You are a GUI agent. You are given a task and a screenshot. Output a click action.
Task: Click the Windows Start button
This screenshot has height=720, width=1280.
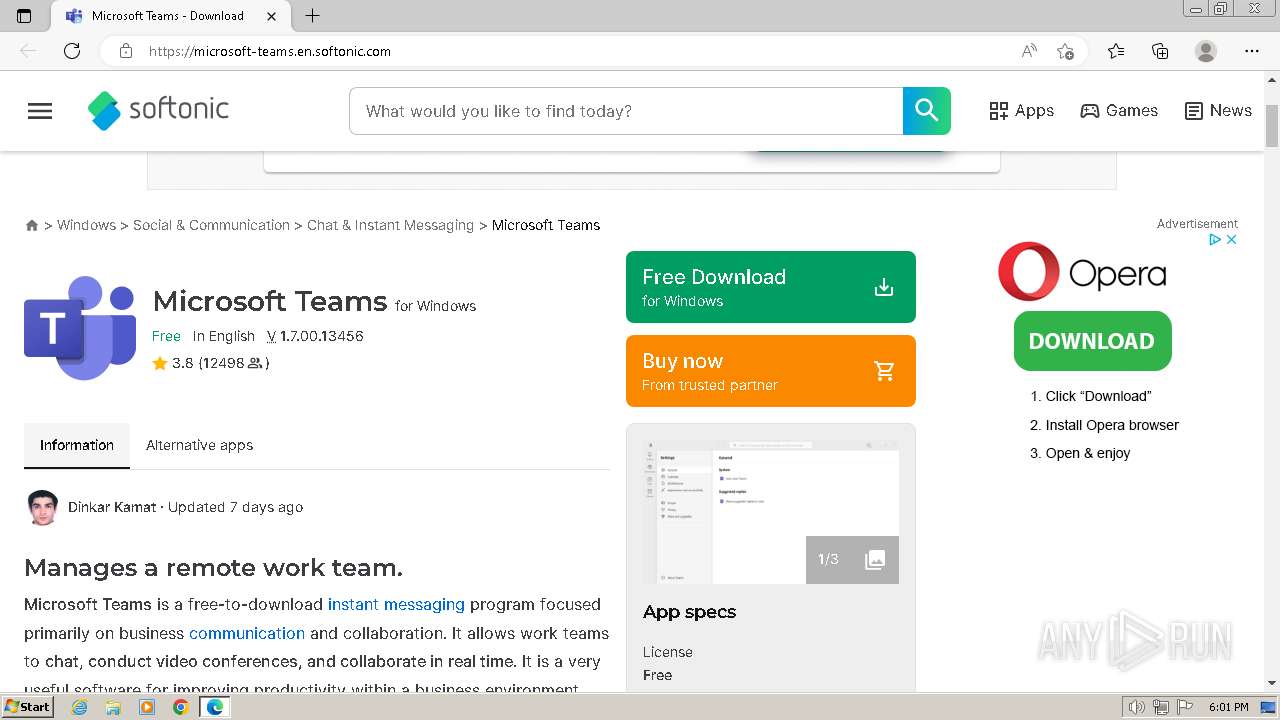28,707
